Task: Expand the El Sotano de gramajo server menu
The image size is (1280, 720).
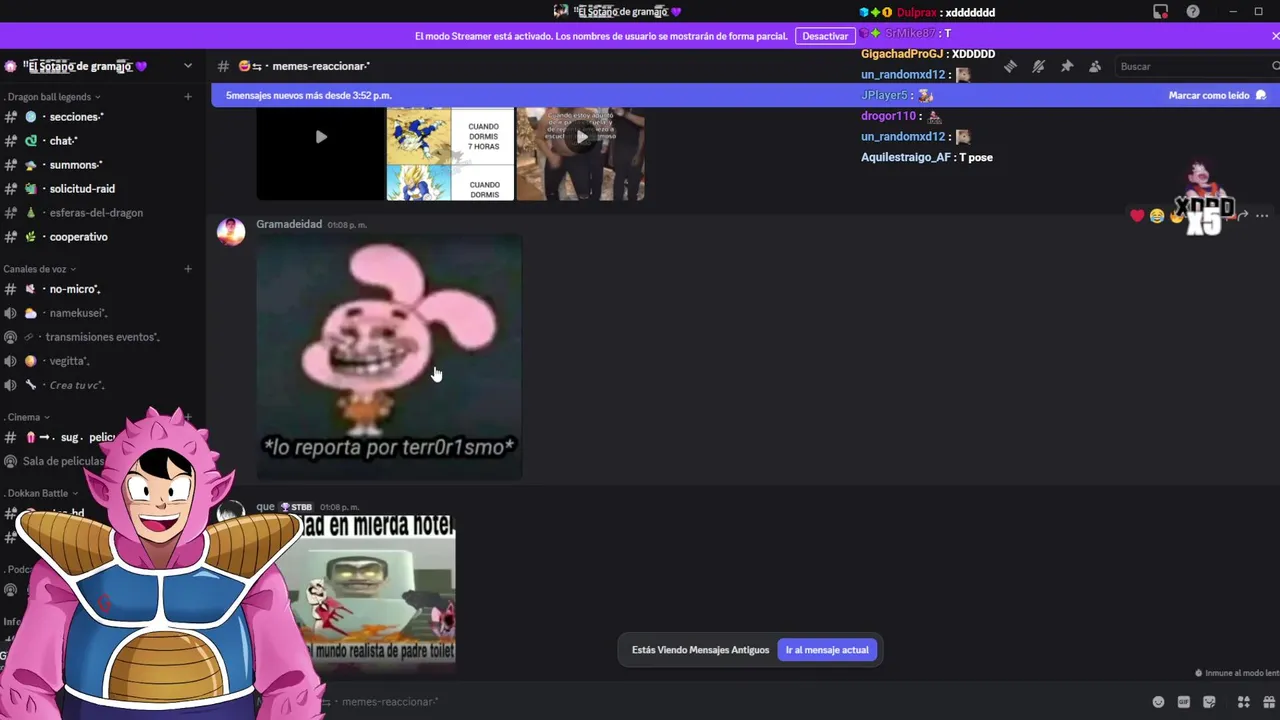Action: pos(188,66)
